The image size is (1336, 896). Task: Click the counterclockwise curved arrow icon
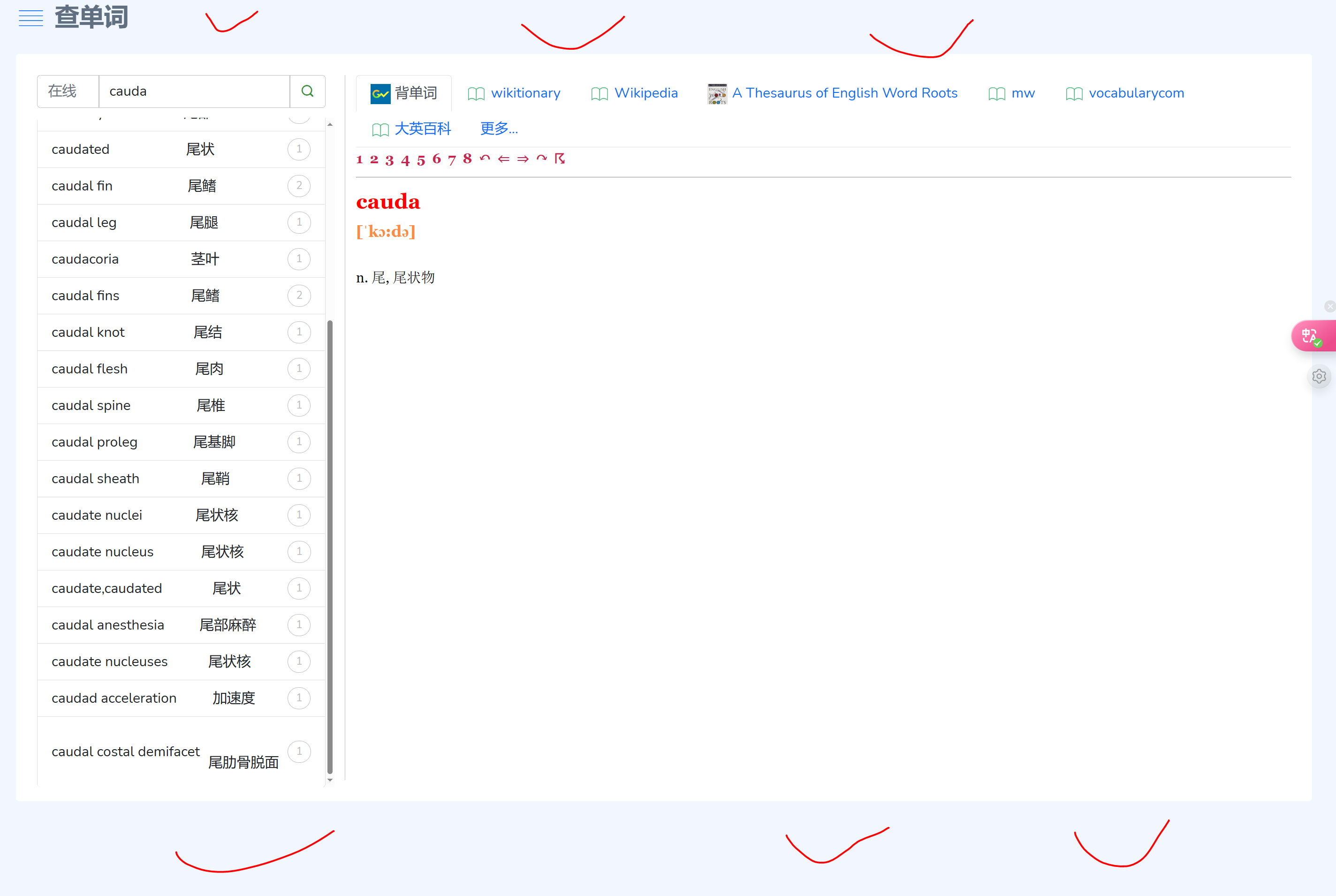click(x=485, y=158)
